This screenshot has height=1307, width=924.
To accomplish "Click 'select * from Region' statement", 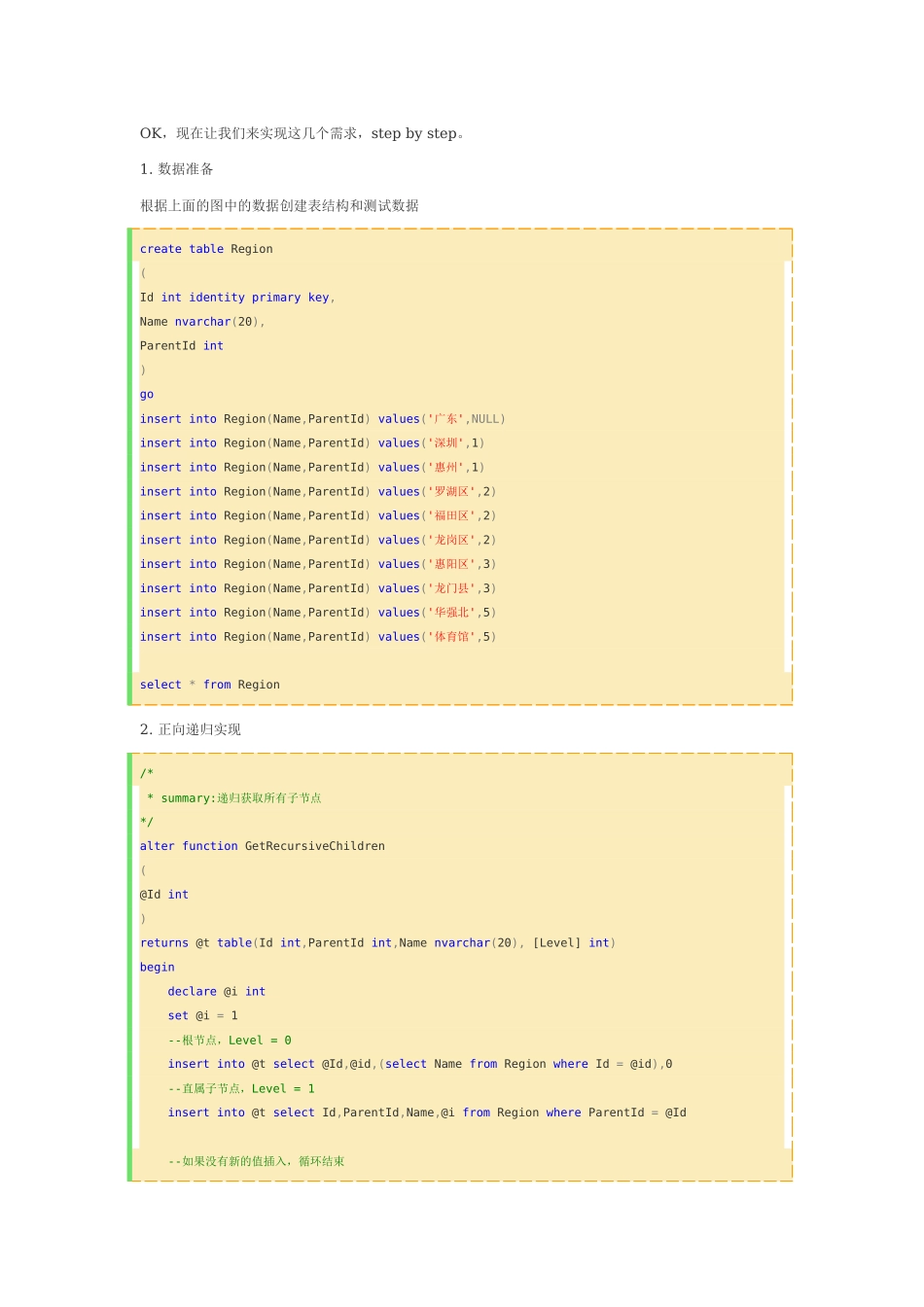I will point(210,685).
